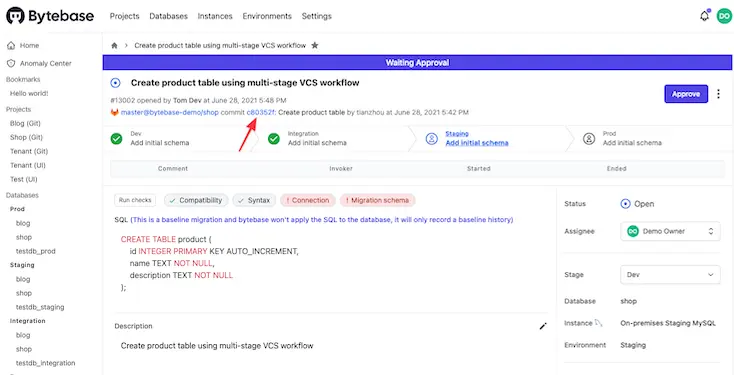The image size is (734, 375).
Task: Click the On-premises Staging MySQL instance
Action: (x=668, y=323)
